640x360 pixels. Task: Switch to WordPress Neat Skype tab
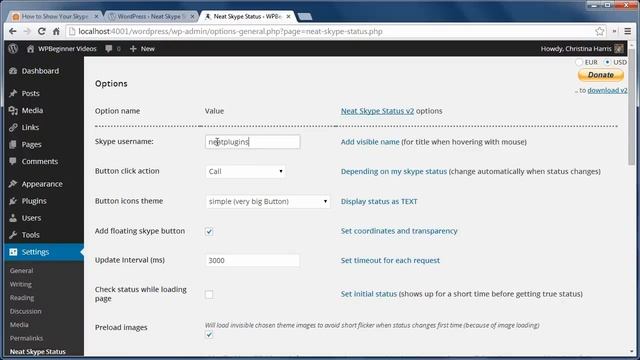point(151,16)
